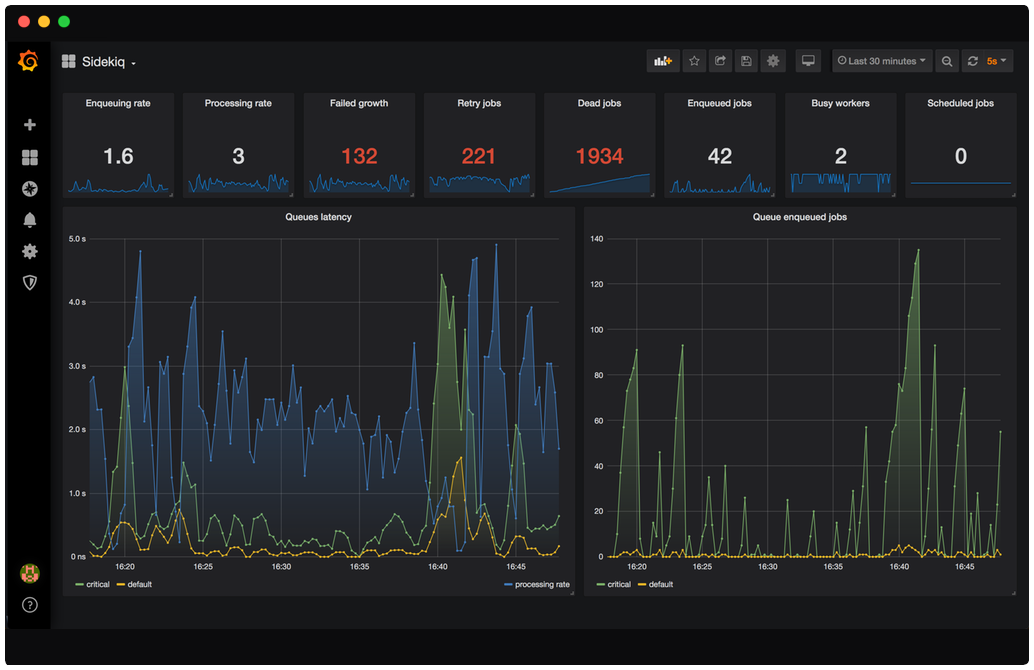Click the 1.6 Enqueuing rate value
This screenshot has height=670, width=1034.
[118, 156]
